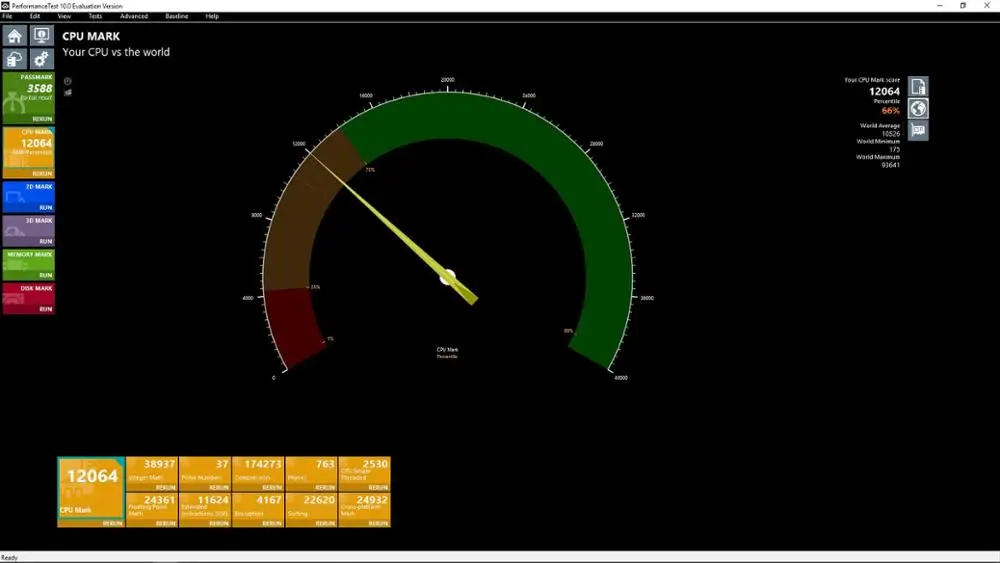
Task: Click the Sorting score 22620
Action: tap(319, 500)
